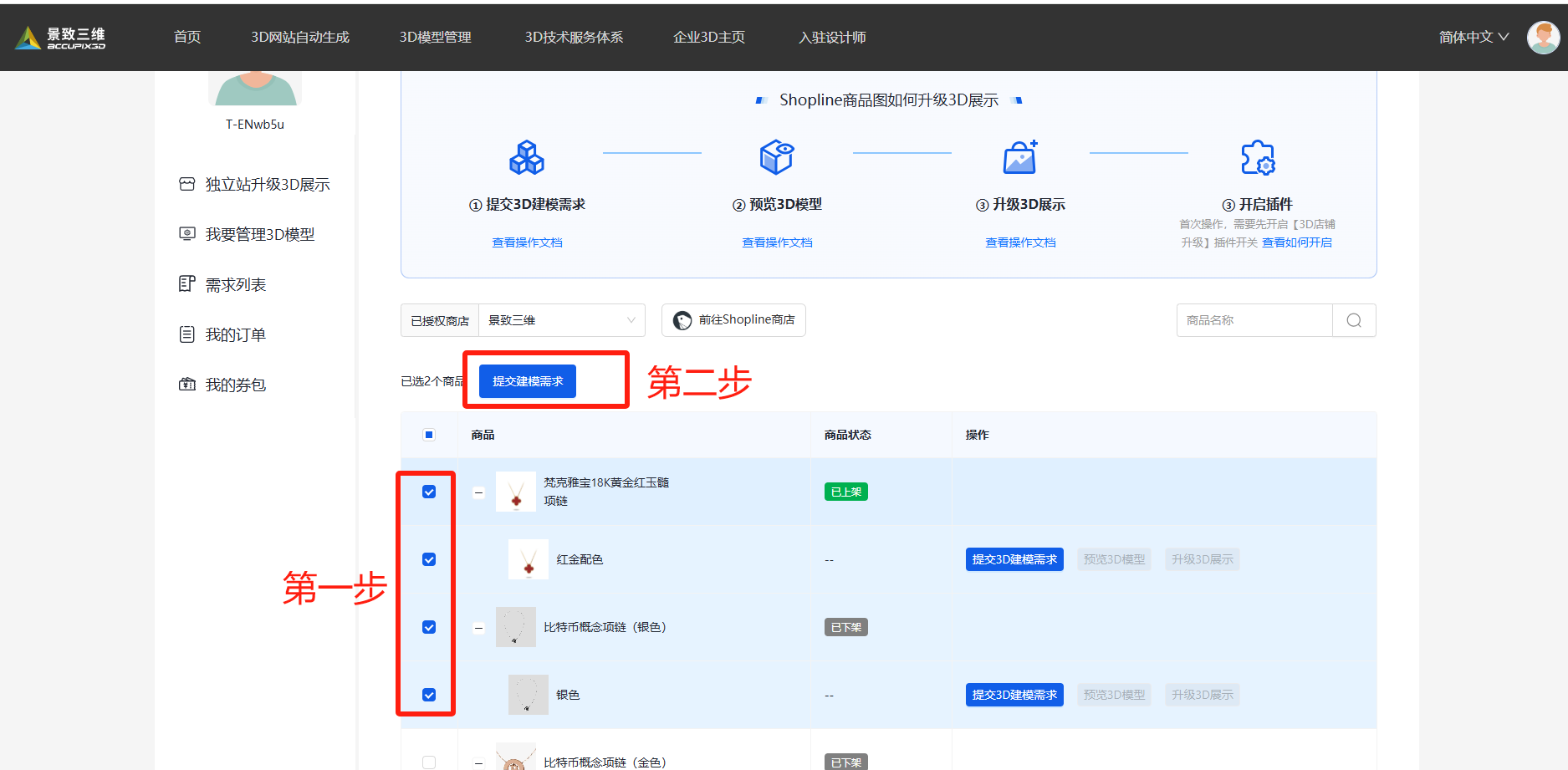This screenshot has height=770, width=1568.
Task: Click the 提交3D建模需求 step cubes icon
Action: click(527, 157)
